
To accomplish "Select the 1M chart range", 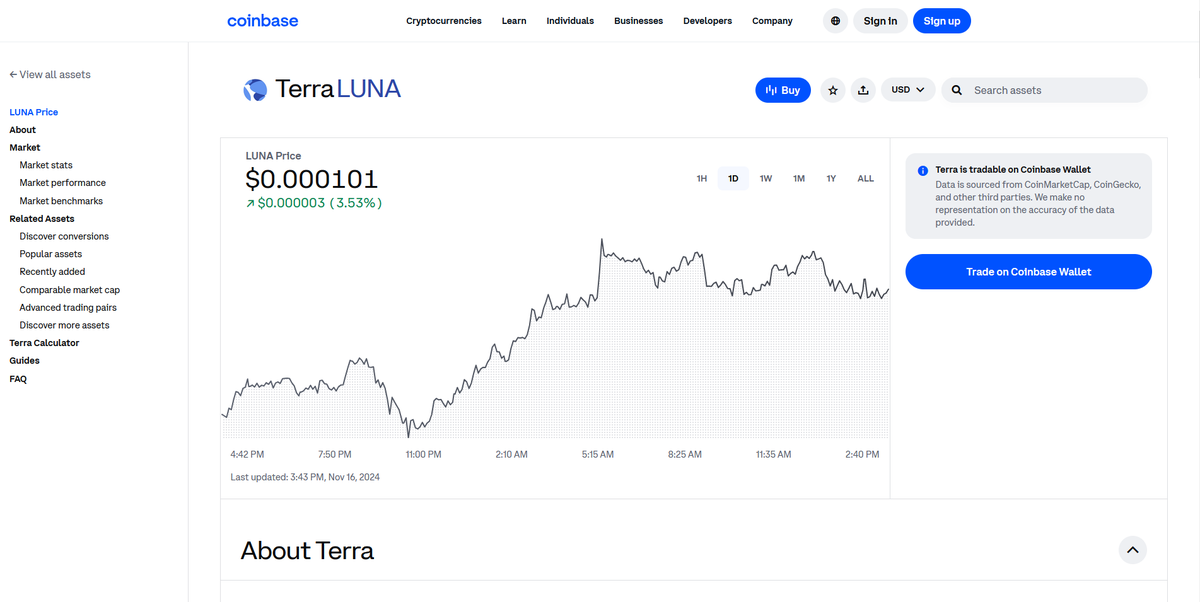I will coord(799,179).
